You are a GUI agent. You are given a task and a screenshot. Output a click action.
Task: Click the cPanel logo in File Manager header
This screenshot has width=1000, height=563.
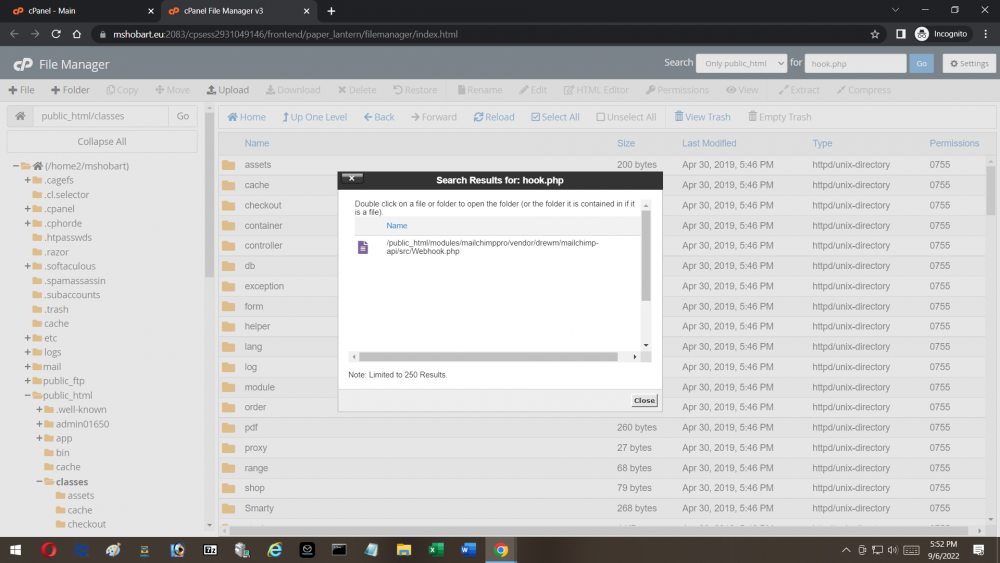tap(23, 64)
